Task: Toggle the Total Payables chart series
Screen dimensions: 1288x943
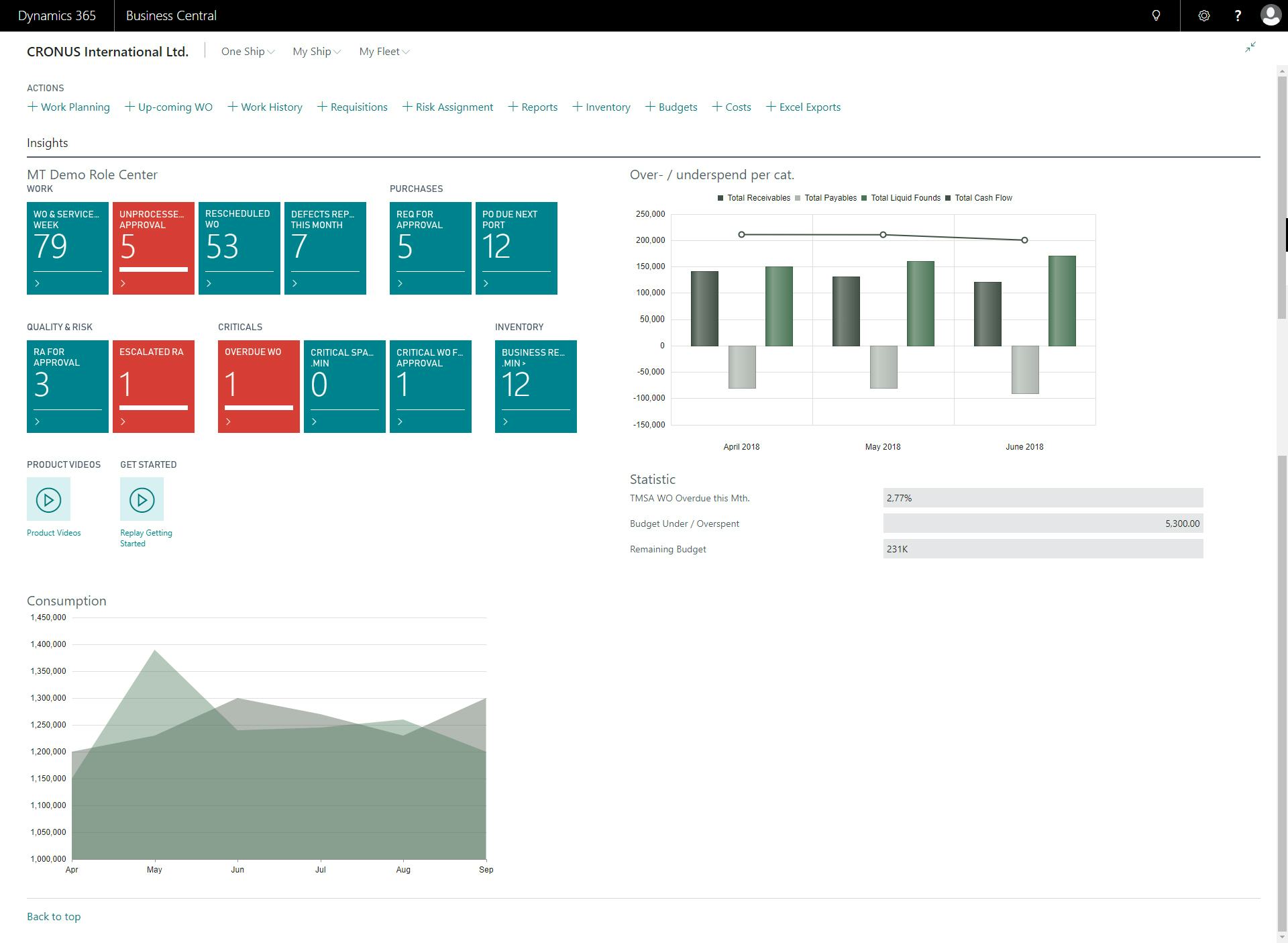Action: tap(830, 197)
